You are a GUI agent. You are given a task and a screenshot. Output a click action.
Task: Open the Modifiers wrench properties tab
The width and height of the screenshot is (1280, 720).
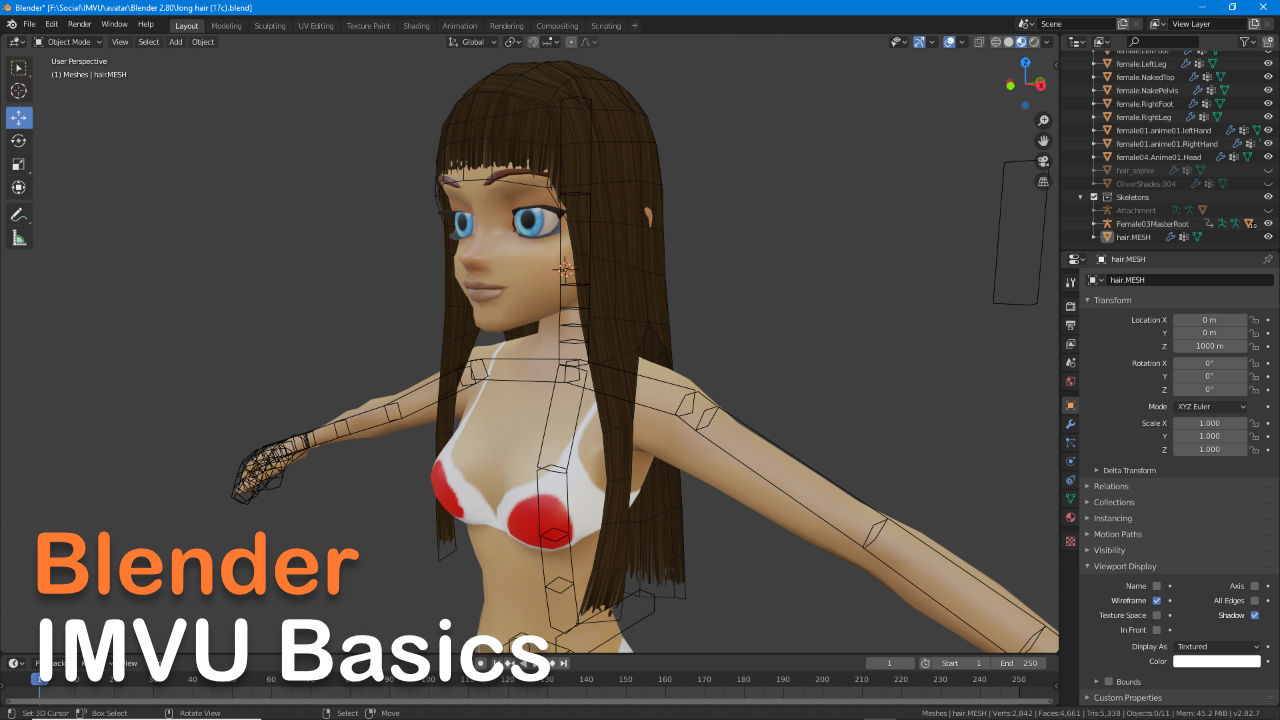[x=1071, y=424]
